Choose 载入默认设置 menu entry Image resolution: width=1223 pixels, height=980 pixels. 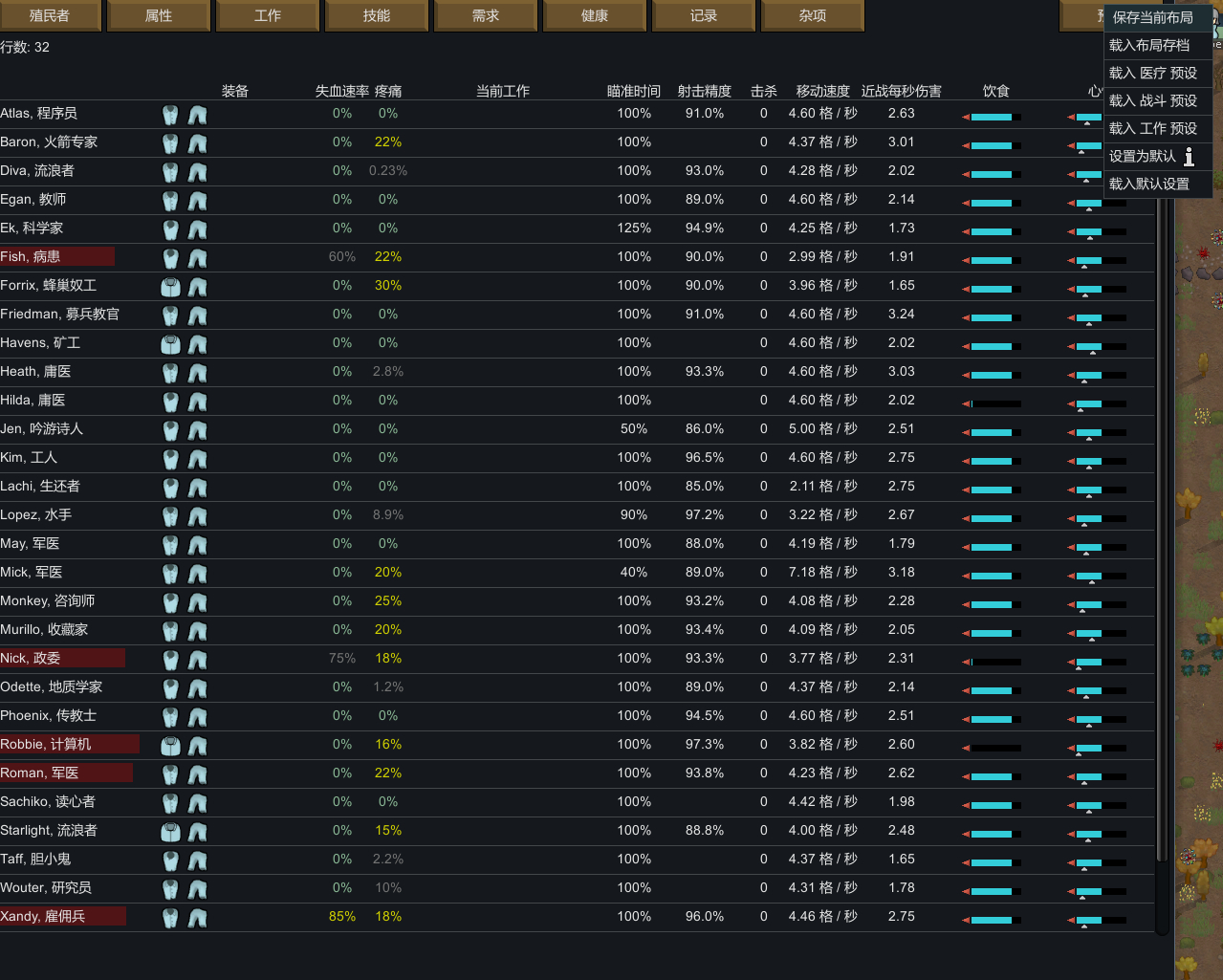[1158, 184]
